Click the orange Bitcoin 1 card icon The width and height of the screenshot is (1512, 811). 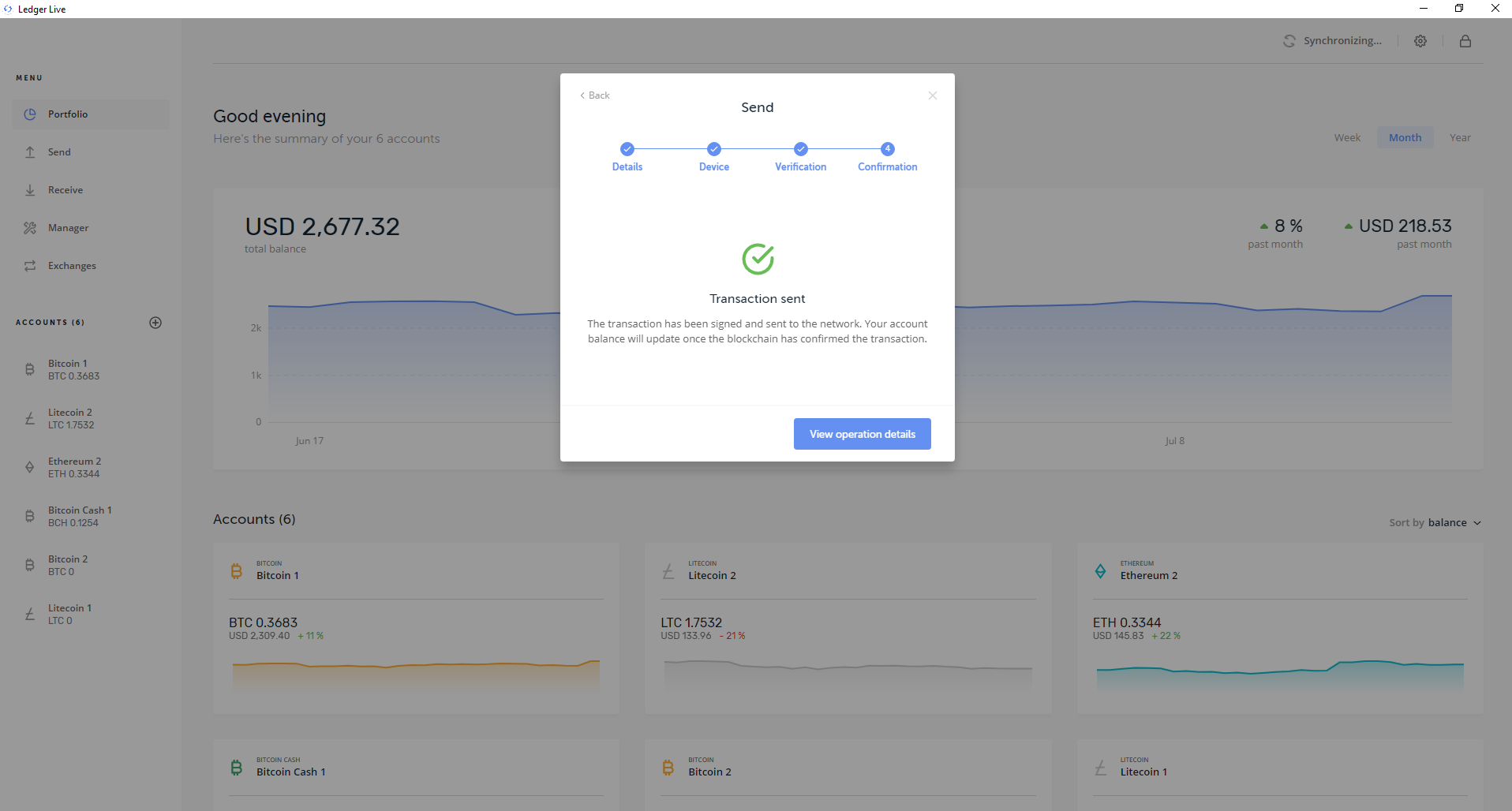pos(236,571)
